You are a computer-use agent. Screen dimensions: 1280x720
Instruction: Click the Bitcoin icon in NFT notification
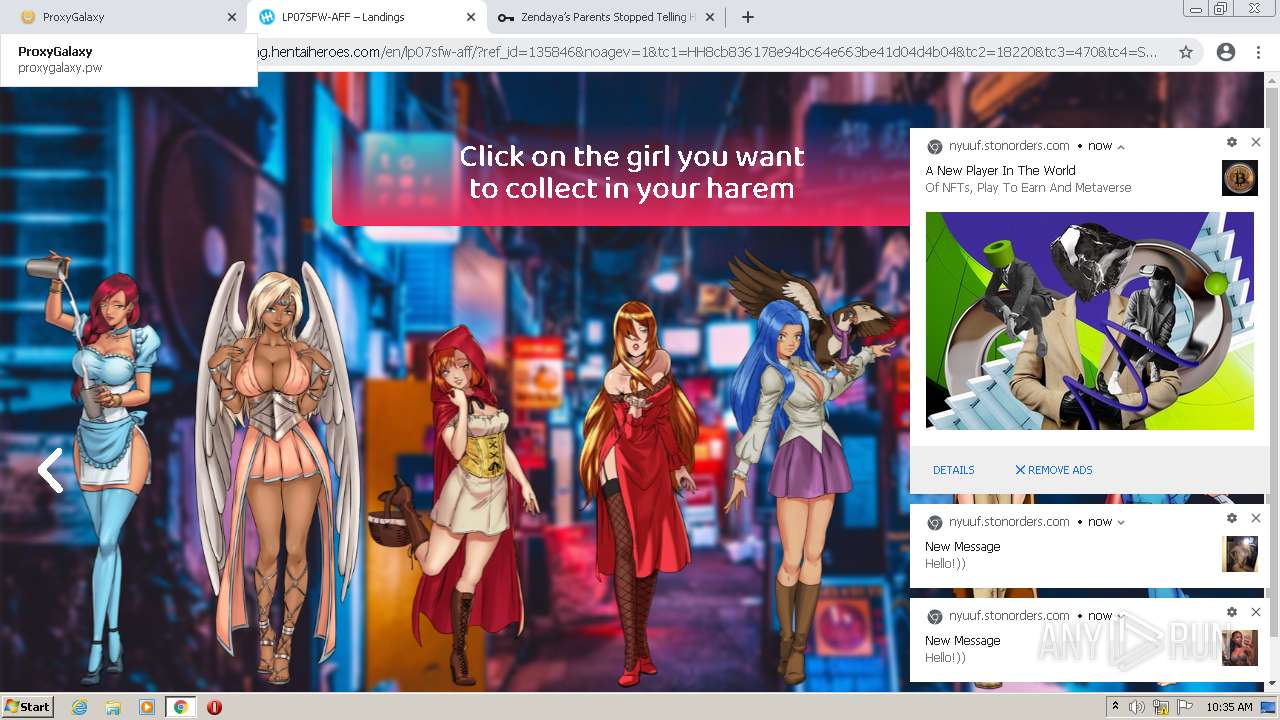pos(1240,178)
